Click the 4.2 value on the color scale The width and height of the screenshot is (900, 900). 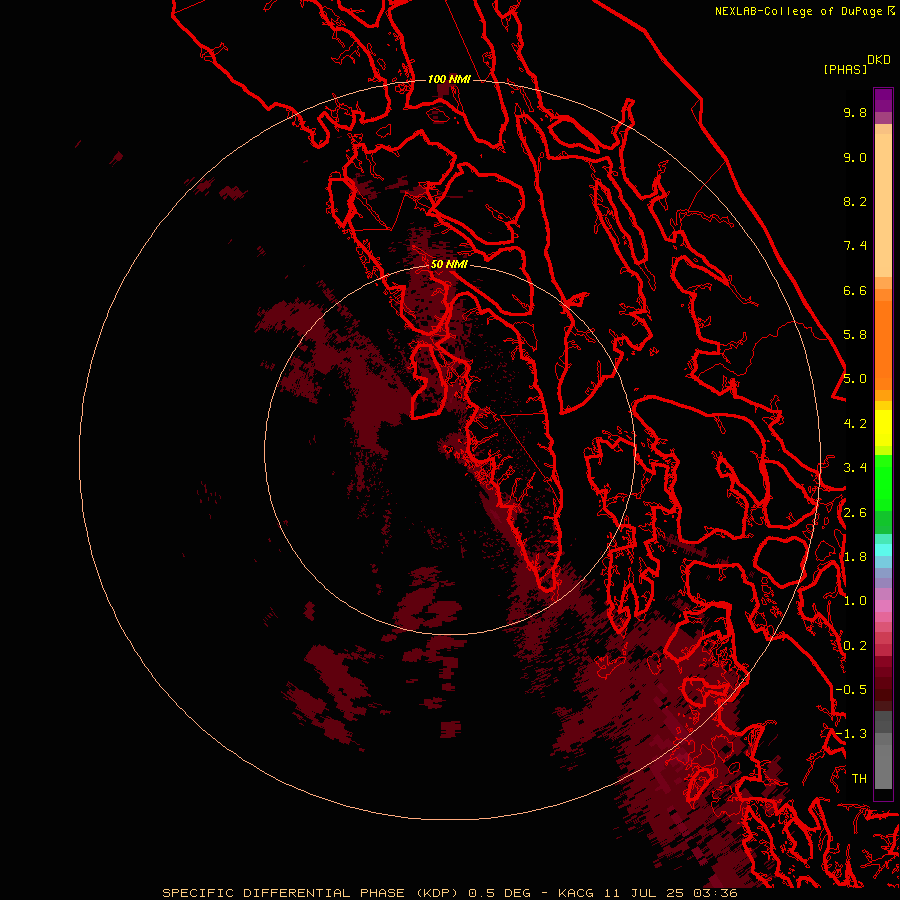(x=855, y=424)
